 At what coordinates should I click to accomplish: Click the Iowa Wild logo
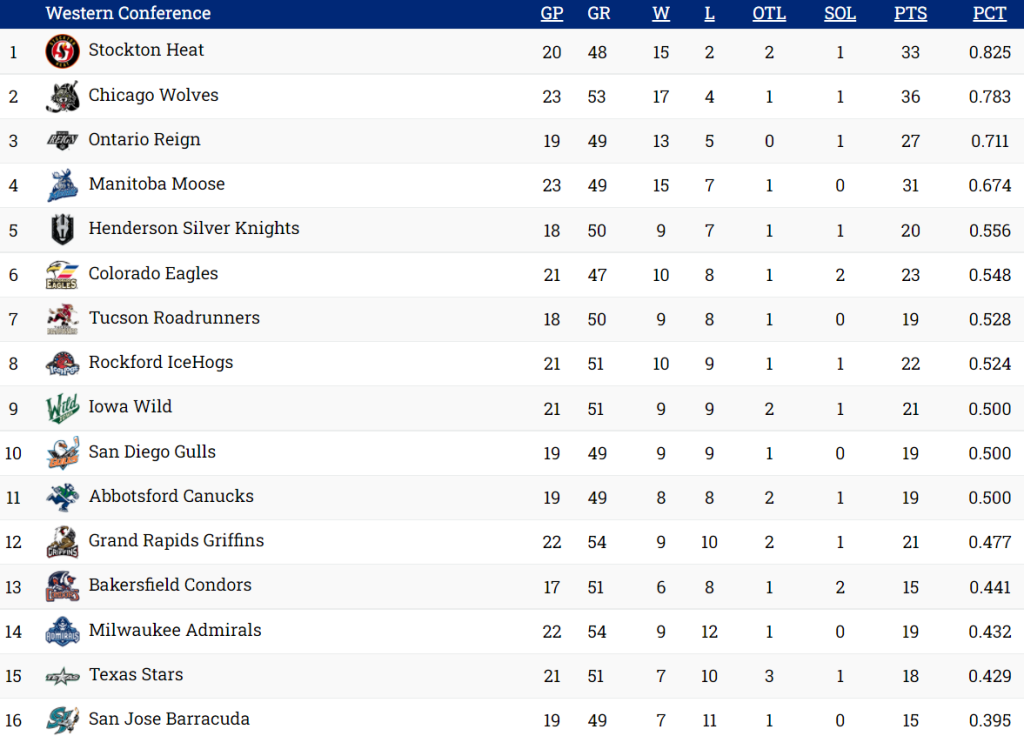pyautogui.click(x=63, y=408)
